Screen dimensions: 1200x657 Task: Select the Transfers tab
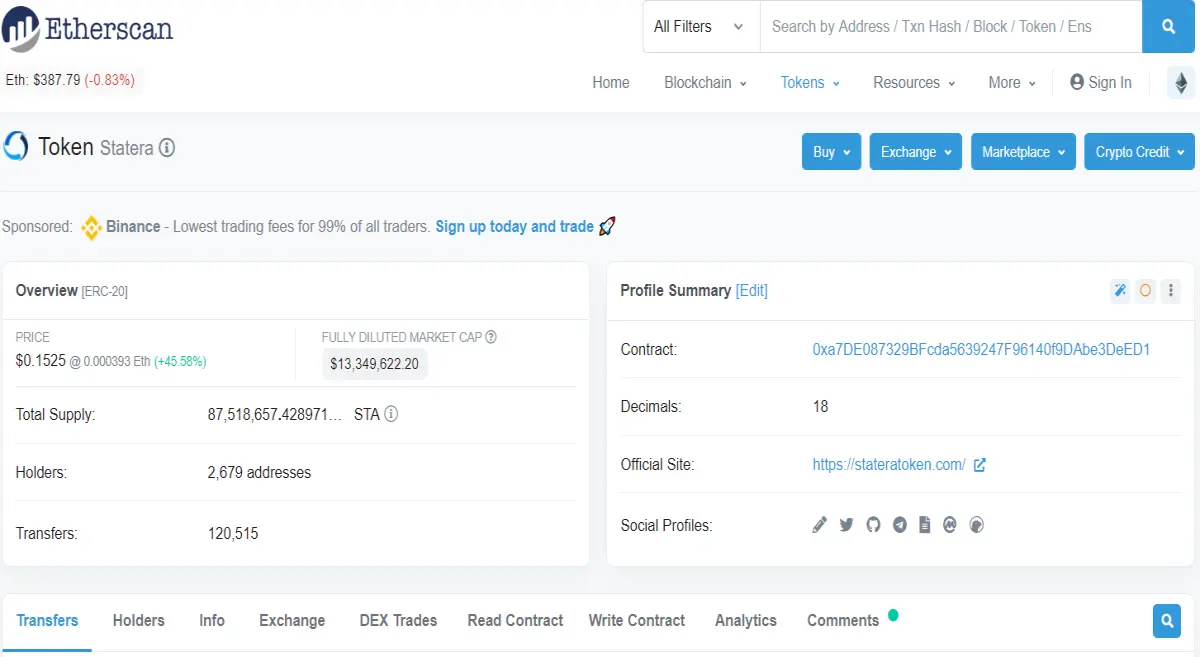point(47,621)
